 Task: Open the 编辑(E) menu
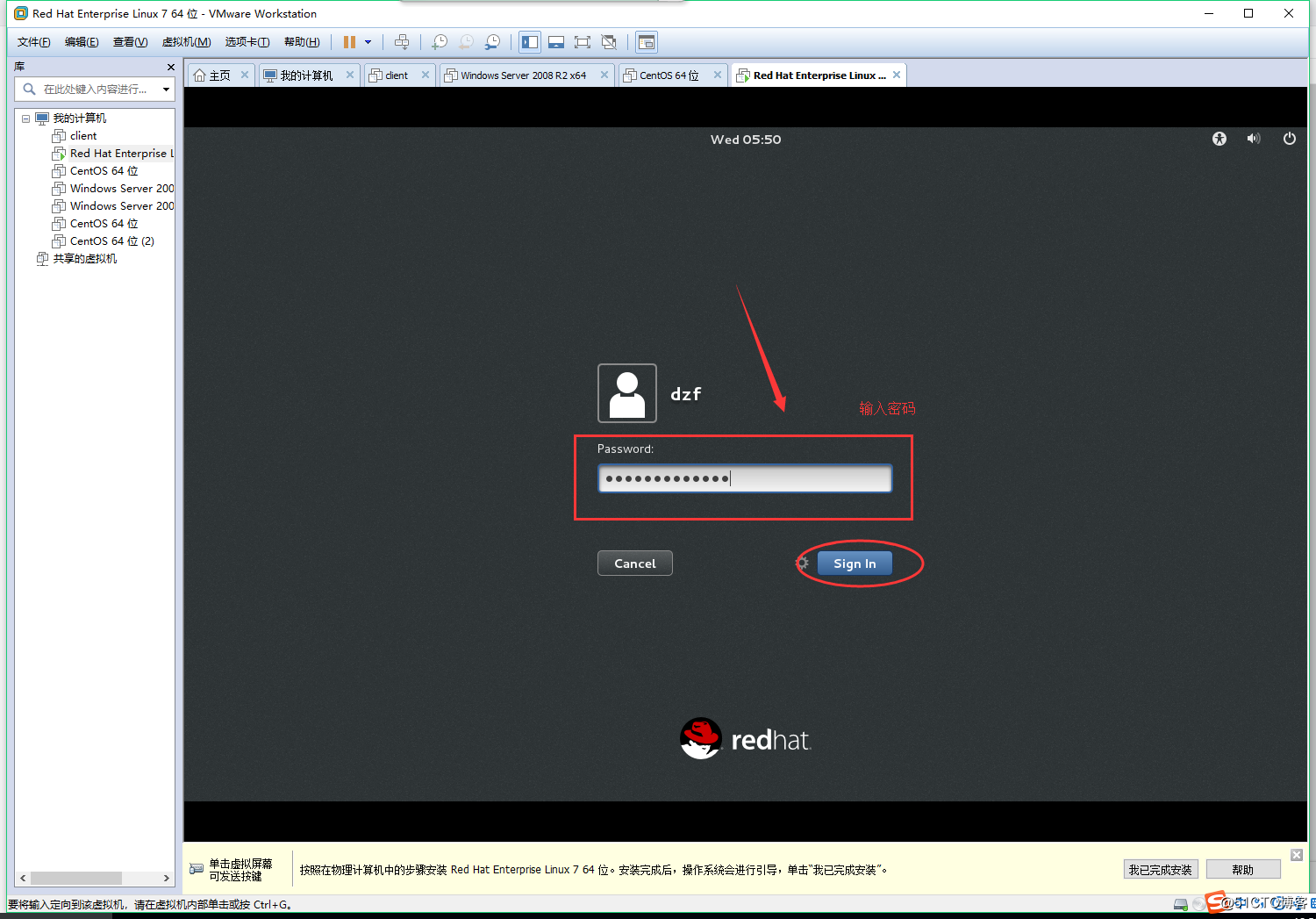(82, 42)
